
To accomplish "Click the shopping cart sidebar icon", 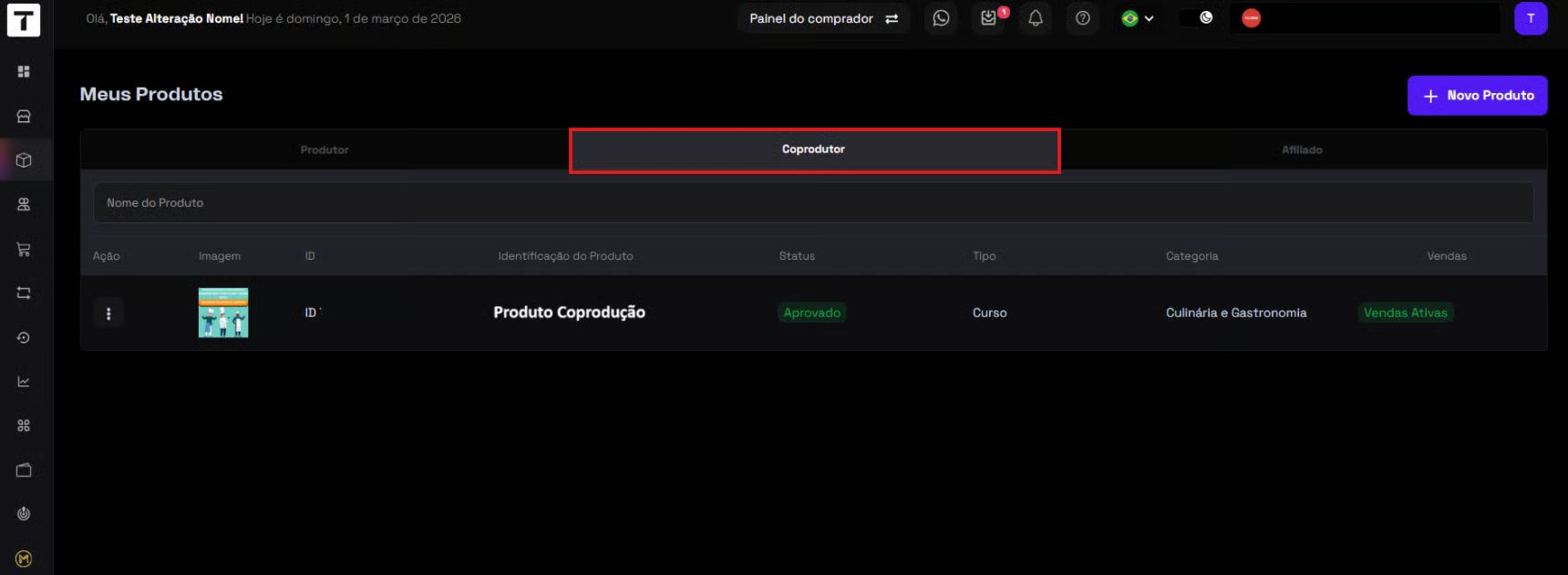I will coord(24,249).
